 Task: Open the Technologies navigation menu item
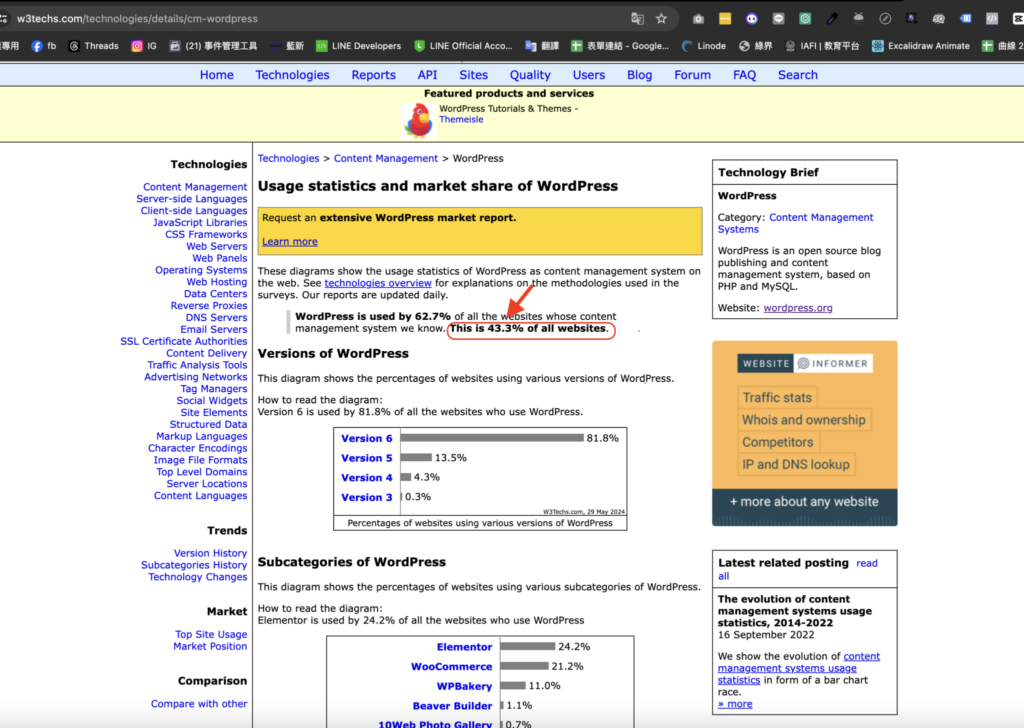coord(292,75)
